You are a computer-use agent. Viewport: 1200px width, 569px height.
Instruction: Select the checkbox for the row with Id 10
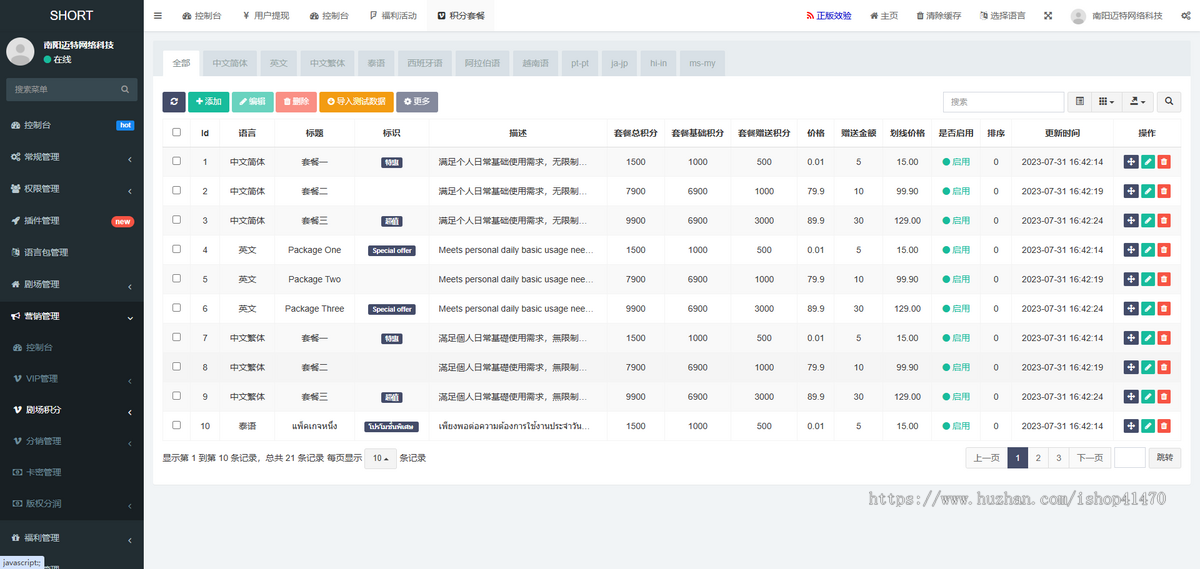pyautogui.click(x=177, y=425)
